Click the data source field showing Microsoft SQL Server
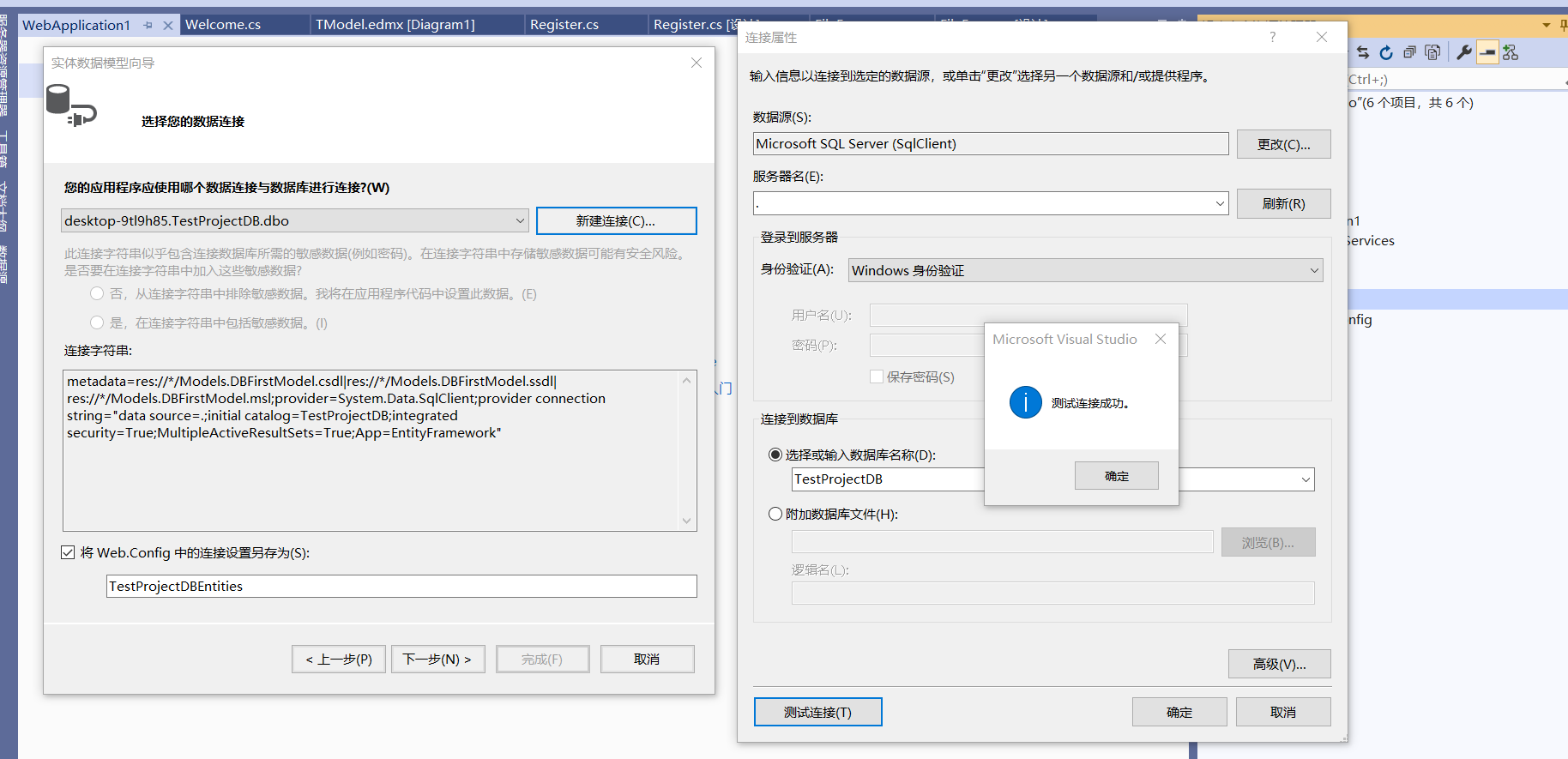1568x759 pixels. pyautogui.click(x=991, y=143)
